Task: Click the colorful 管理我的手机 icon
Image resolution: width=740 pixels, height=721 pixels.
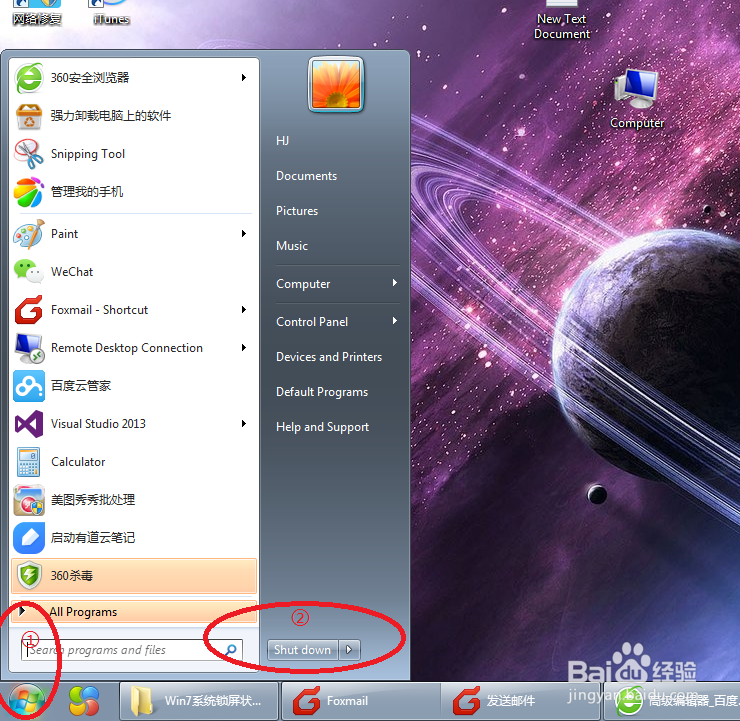Action: pos(29,192)
